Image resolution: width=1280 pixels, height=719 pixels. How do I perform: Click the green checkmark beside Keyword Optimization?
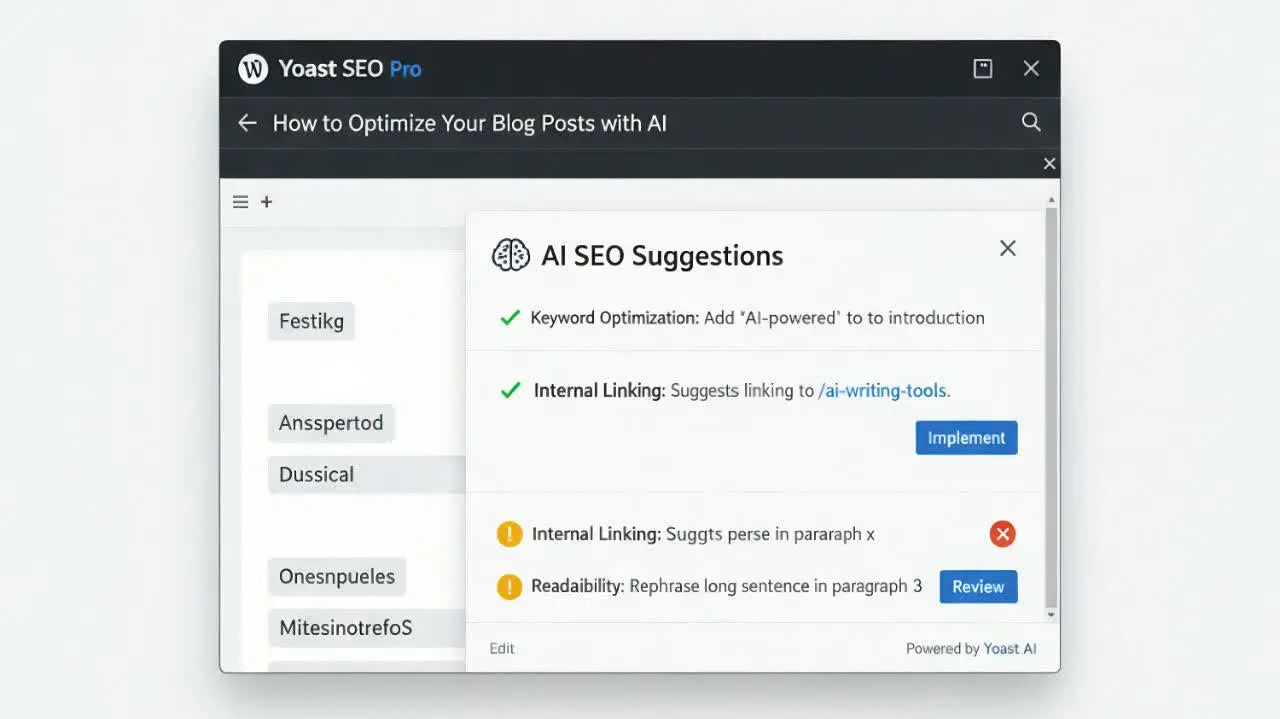[510, 317]
